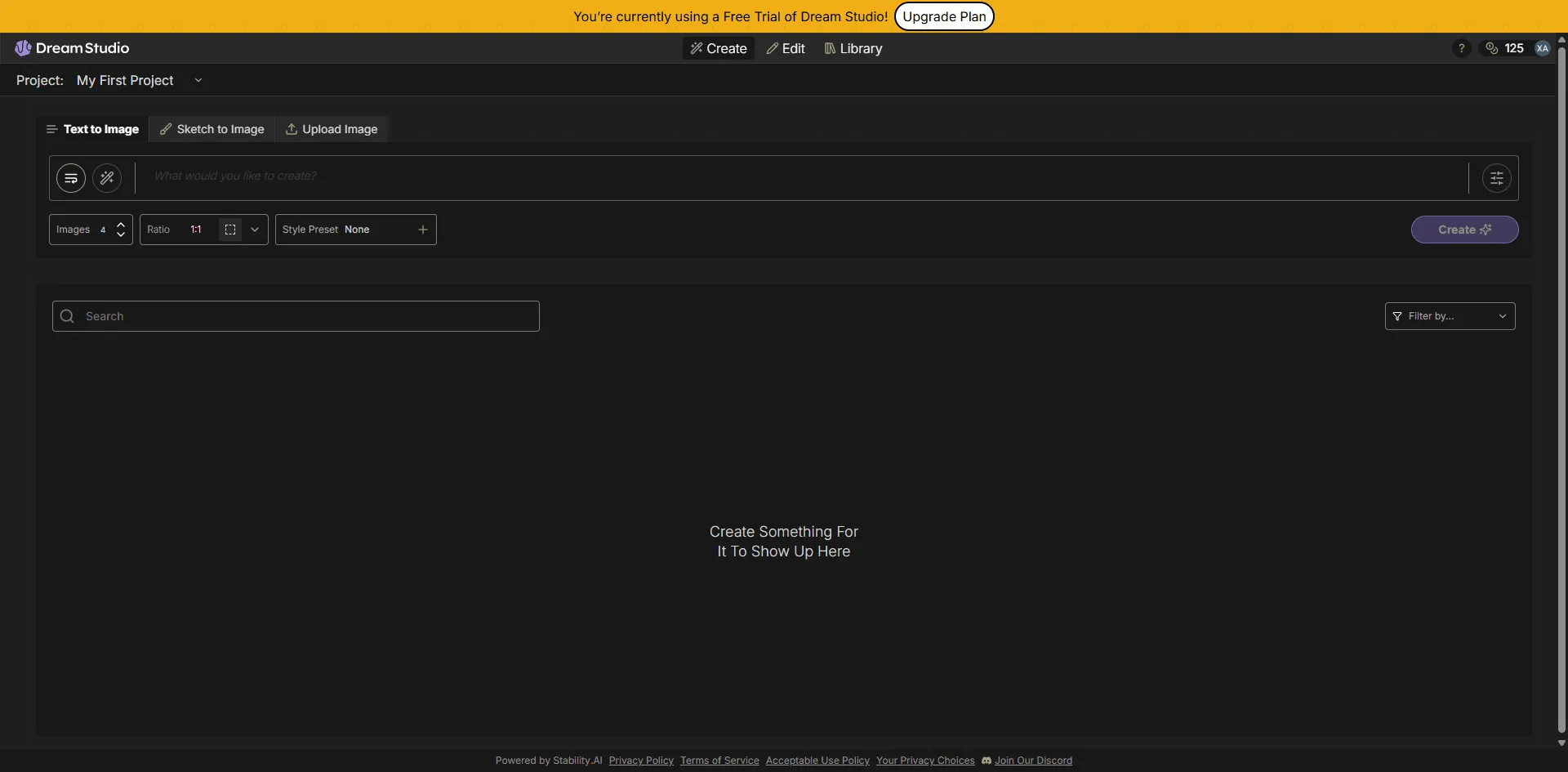
Task: Switch to the Sketch to Image tab
Action: pos(212,129)
